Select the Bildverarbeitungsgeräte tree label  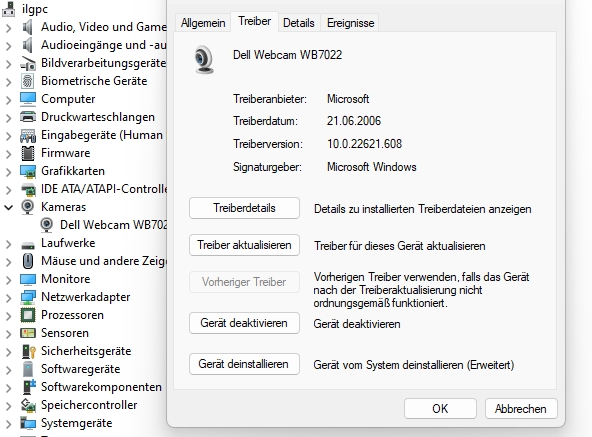click(x=103, y=63)
